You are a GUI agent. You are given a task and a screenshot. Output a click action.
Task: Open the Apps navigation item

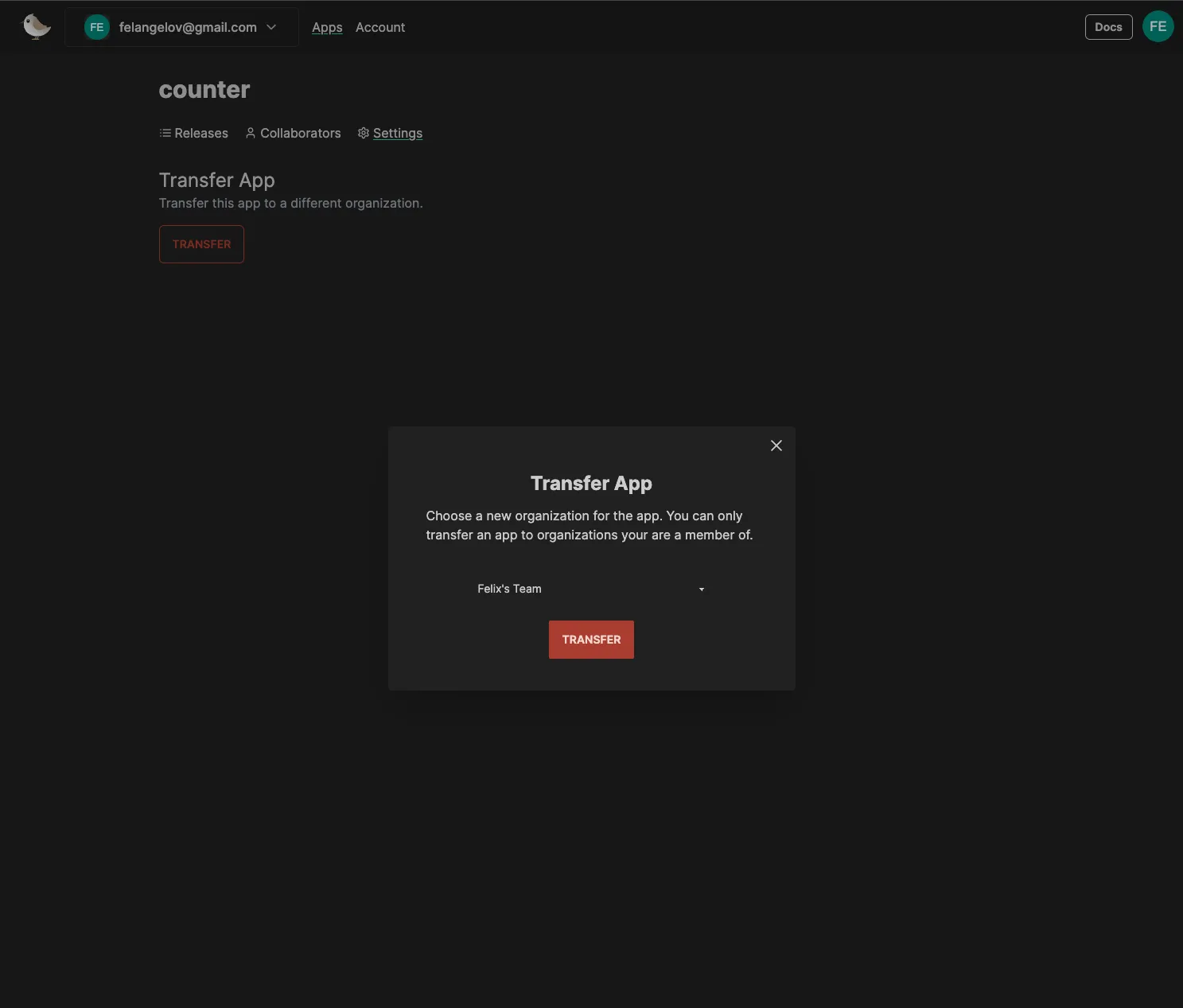click(326, 27)
